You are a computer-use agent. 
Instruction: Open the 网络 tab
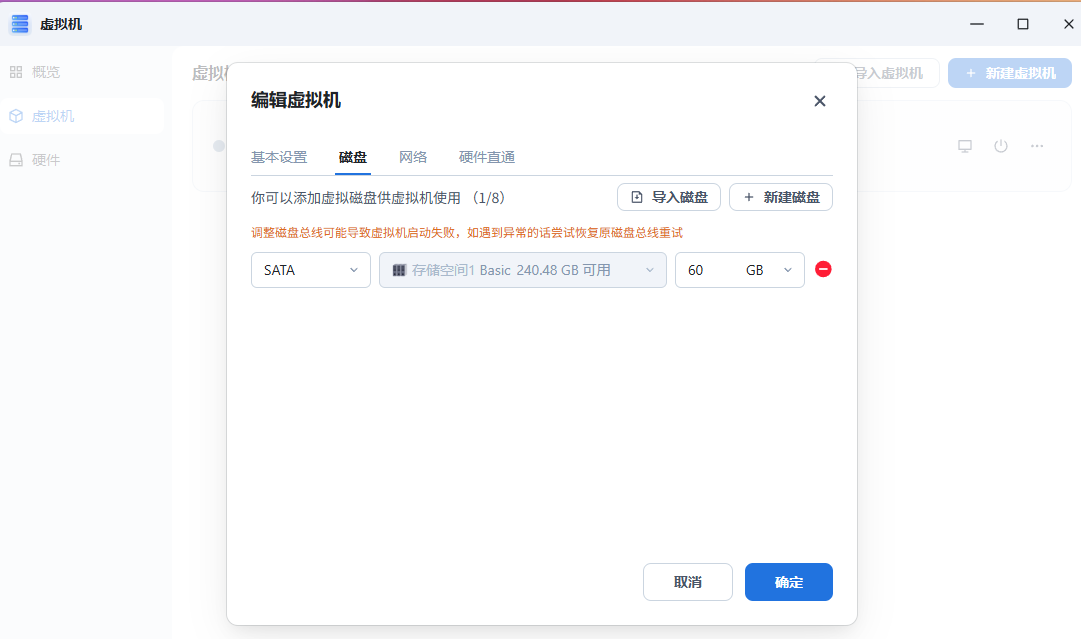tap(412, 157)
